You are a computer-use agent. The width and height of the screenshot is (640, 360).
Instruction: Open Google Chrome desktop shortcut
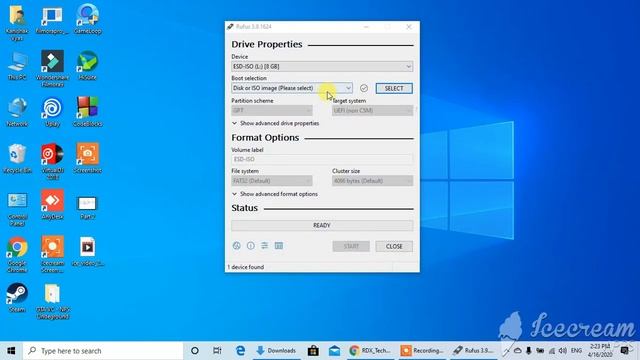(17, 255)
